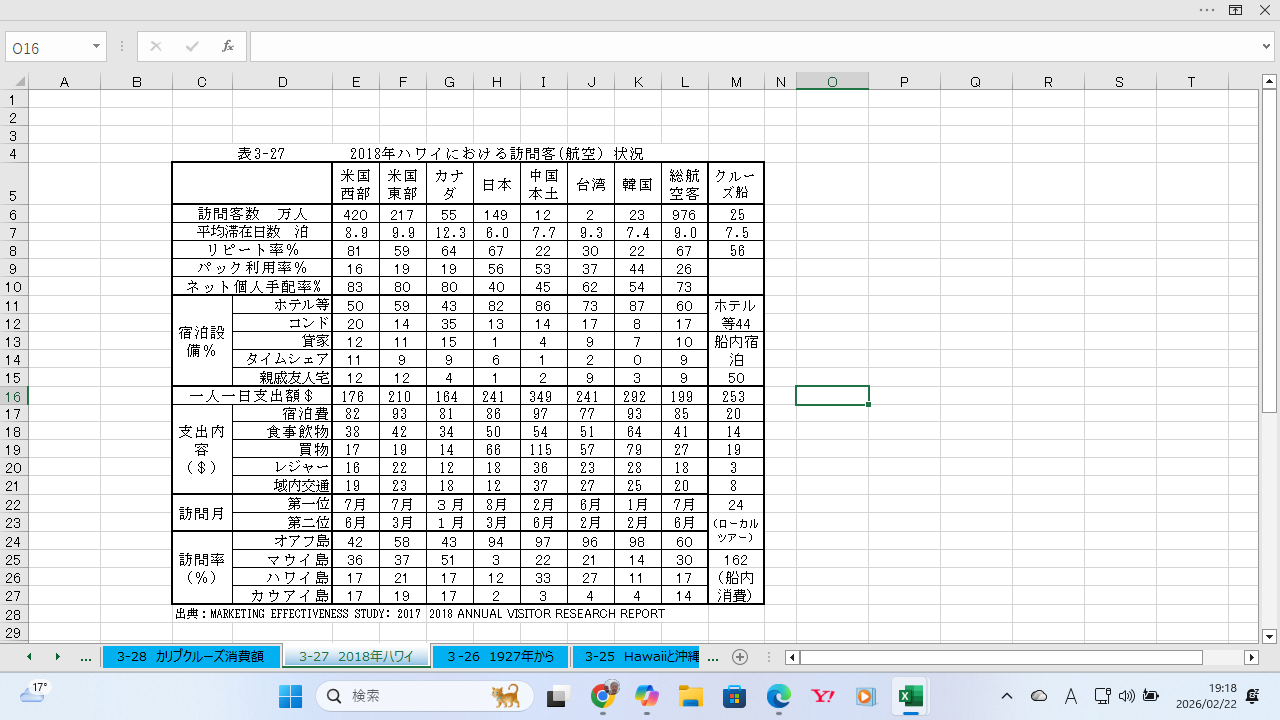Viewport: 1280px width, 720px height.
Task: Click the Select All corner triangle
Action: coord(20,82)
